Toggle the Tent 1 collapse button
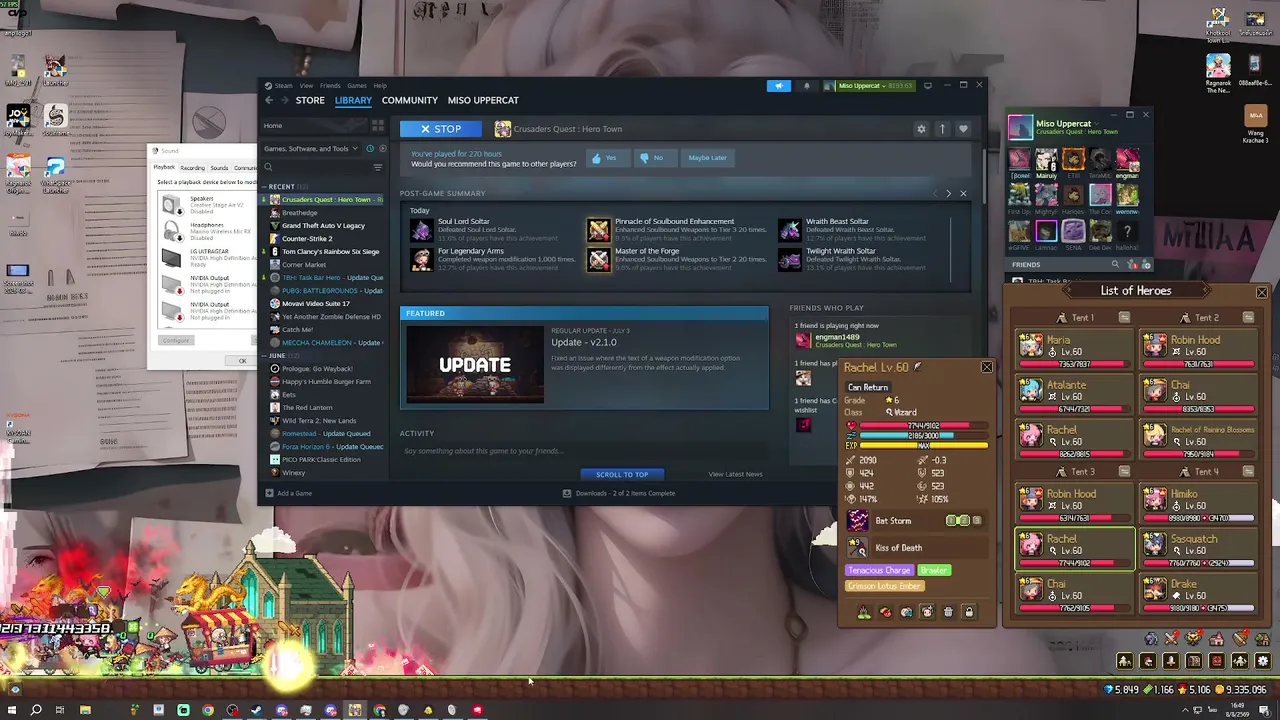Screen dimensions: 1280x720 click(1124, 318)
